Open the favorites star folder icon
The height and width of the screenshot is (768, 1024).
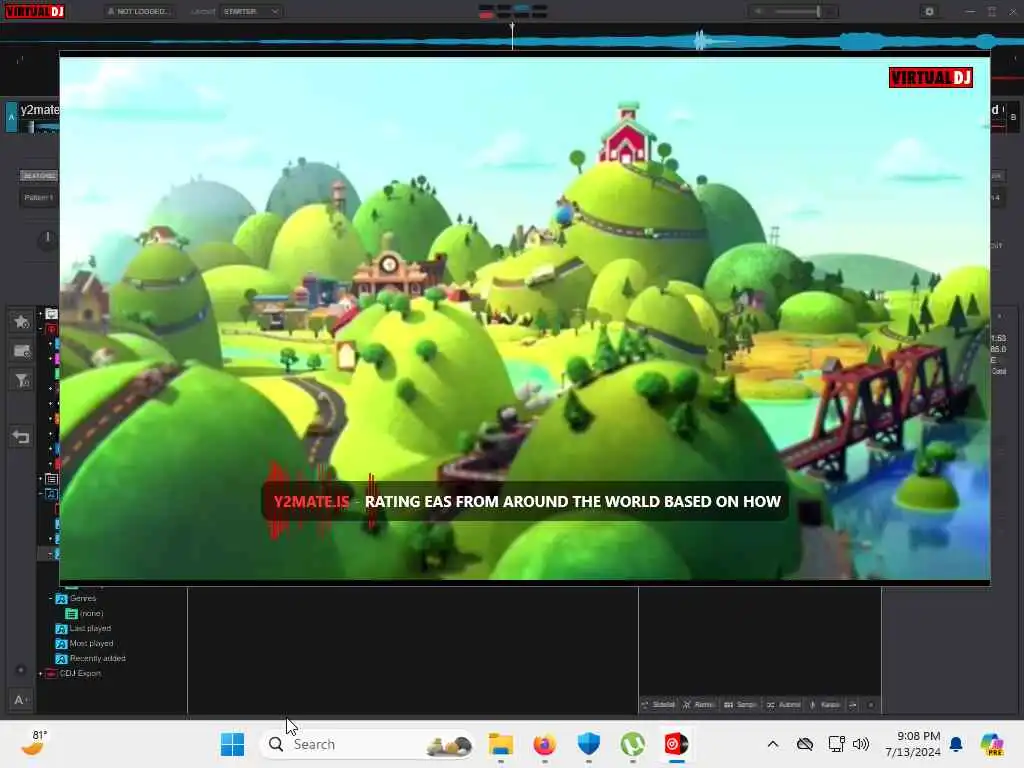point(22,321)
